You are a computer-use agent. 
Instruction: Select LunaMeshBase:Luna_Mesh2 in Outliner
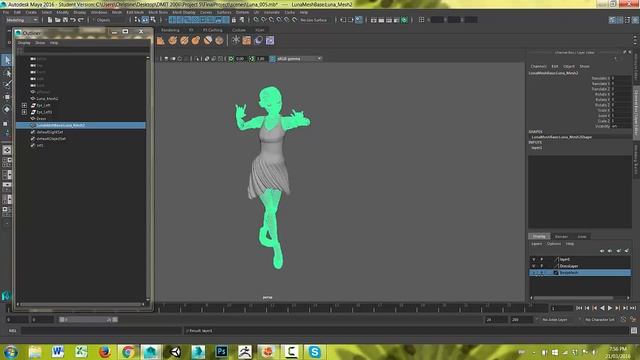[81, 125]
